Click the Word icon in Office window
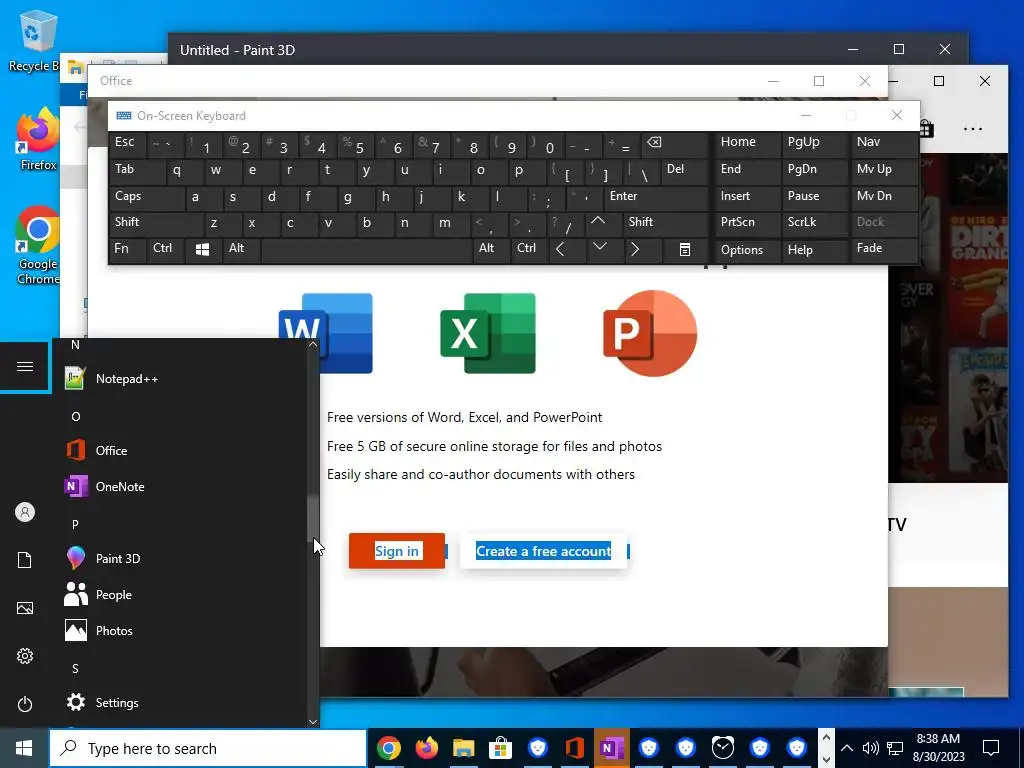 326,333
